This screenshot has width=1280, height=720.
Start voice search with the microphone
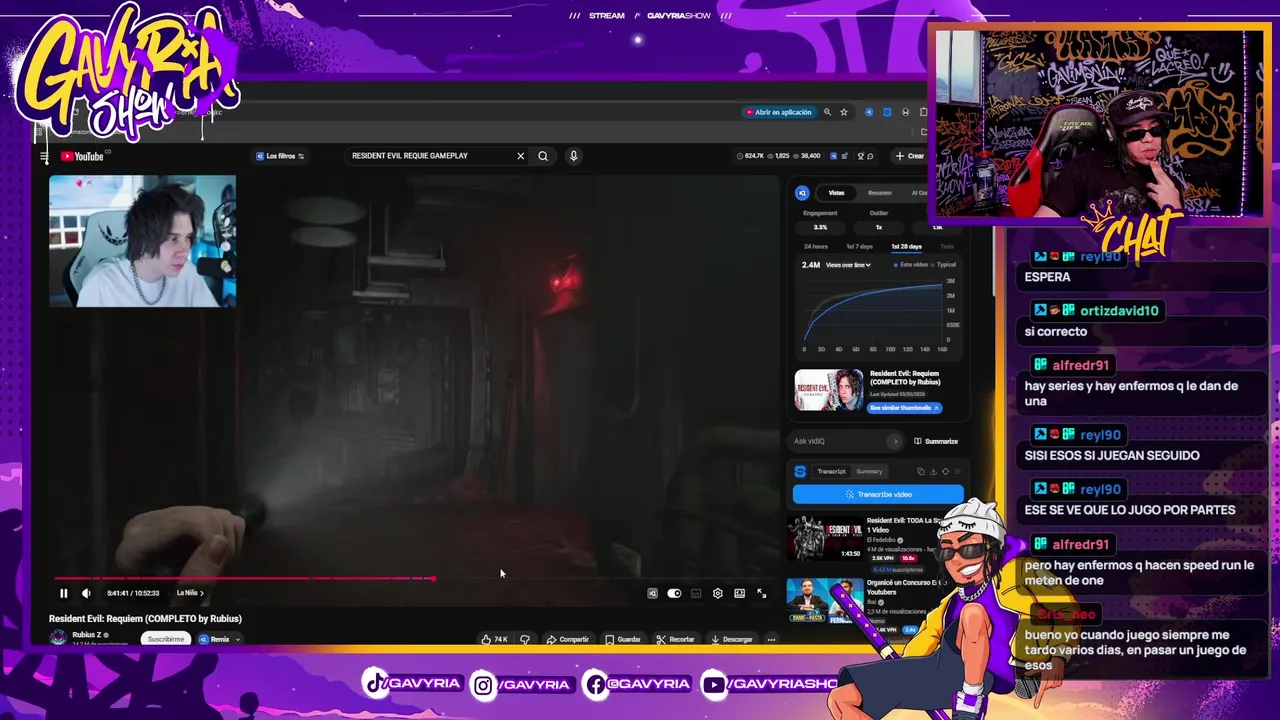tap(573, 156)
